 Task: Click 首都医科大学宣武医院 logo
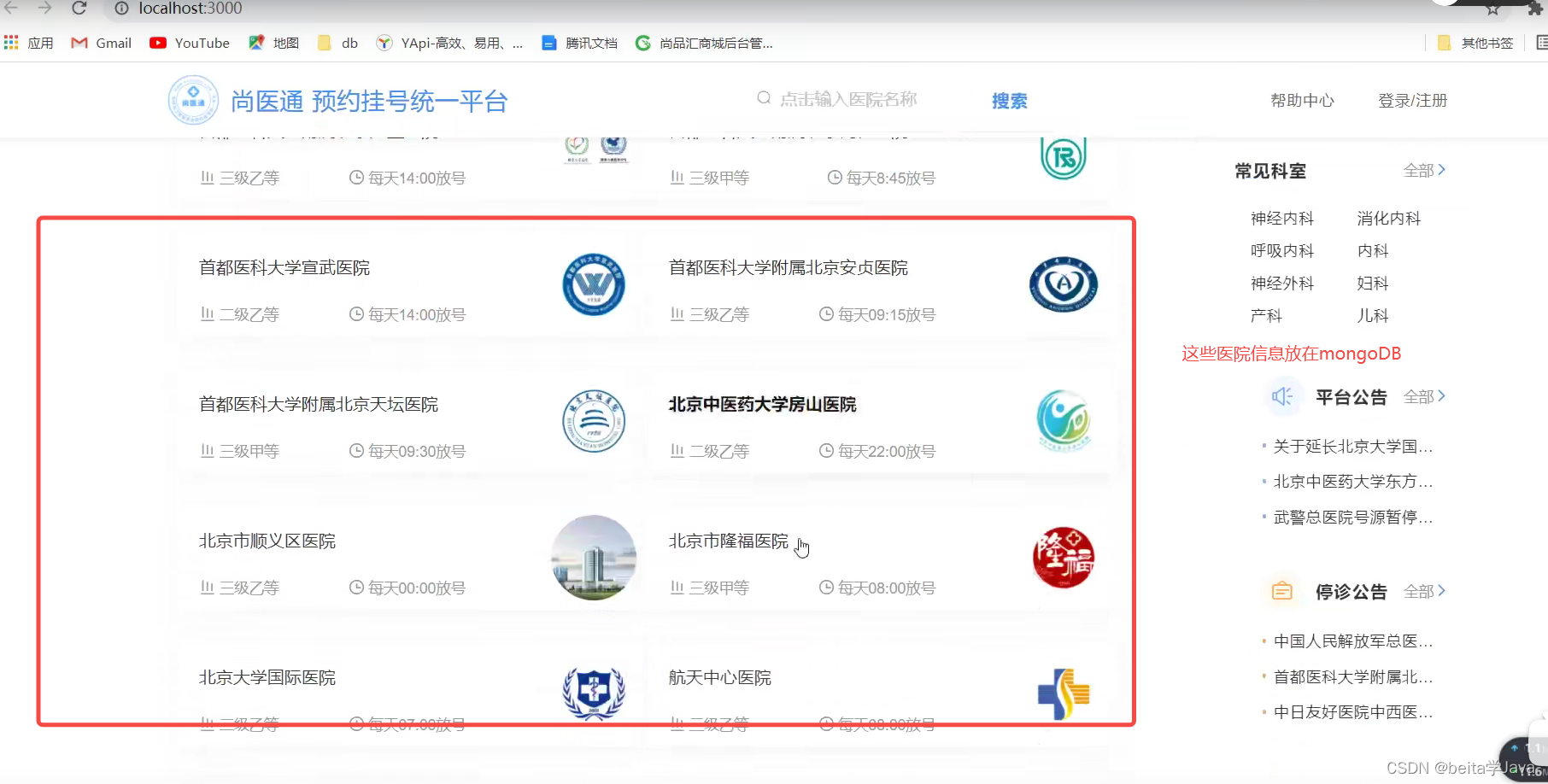594,284
